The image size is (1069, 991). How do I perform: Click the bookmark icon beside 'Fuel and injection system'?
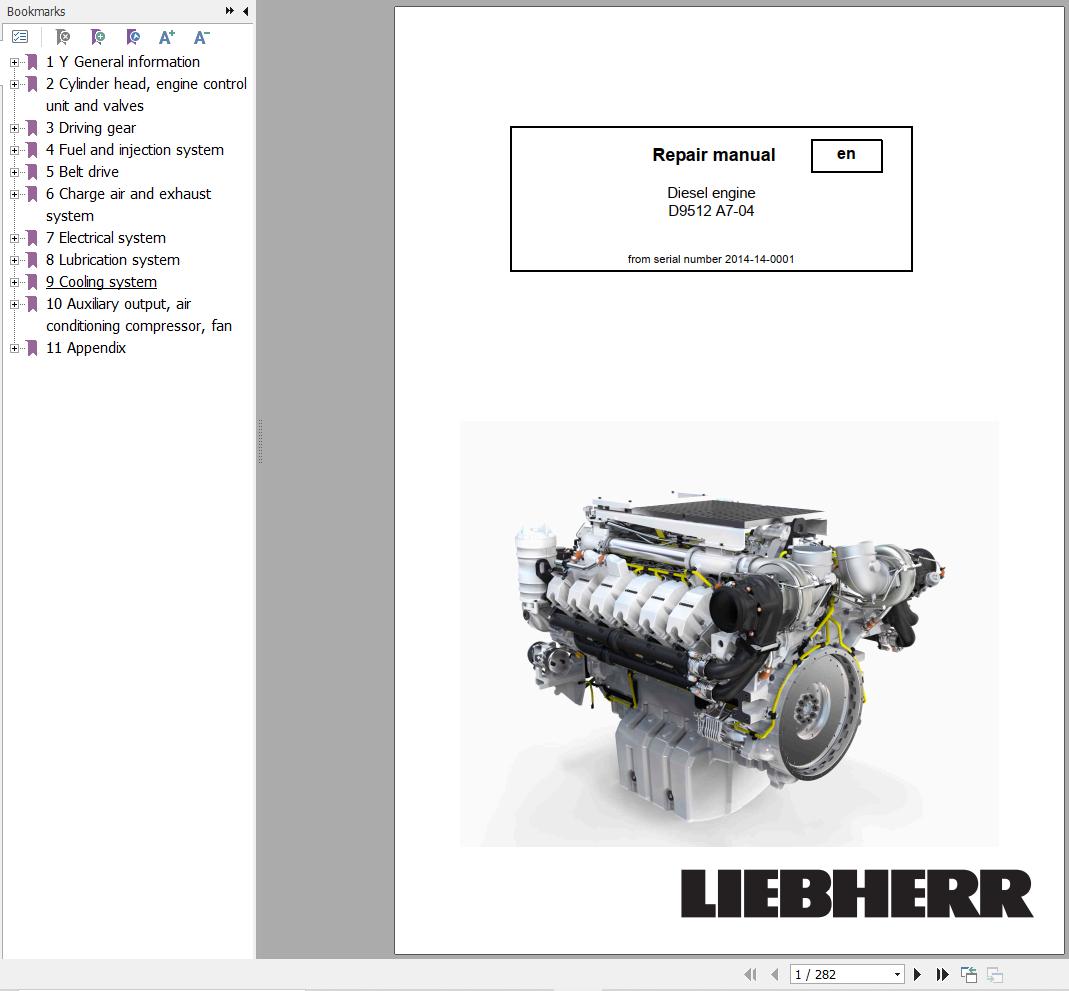pos(31,150)
